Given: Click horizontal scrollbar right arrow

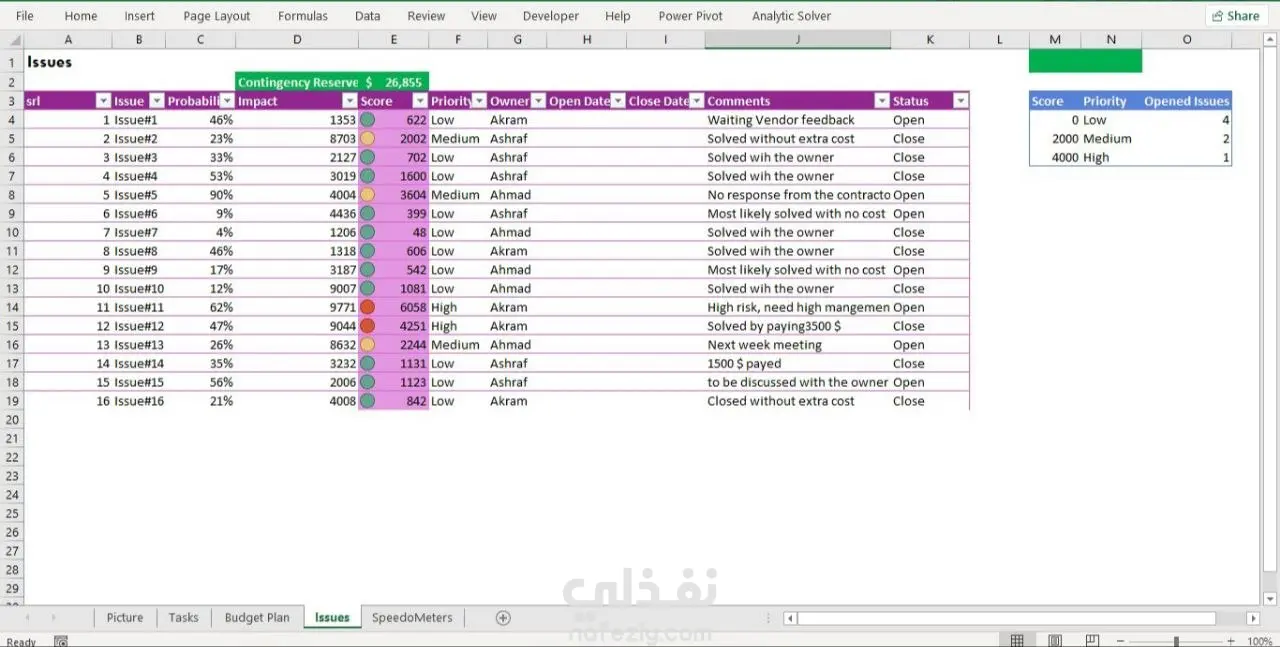Looking at the screenshot, I should [x=1253, y=619].
